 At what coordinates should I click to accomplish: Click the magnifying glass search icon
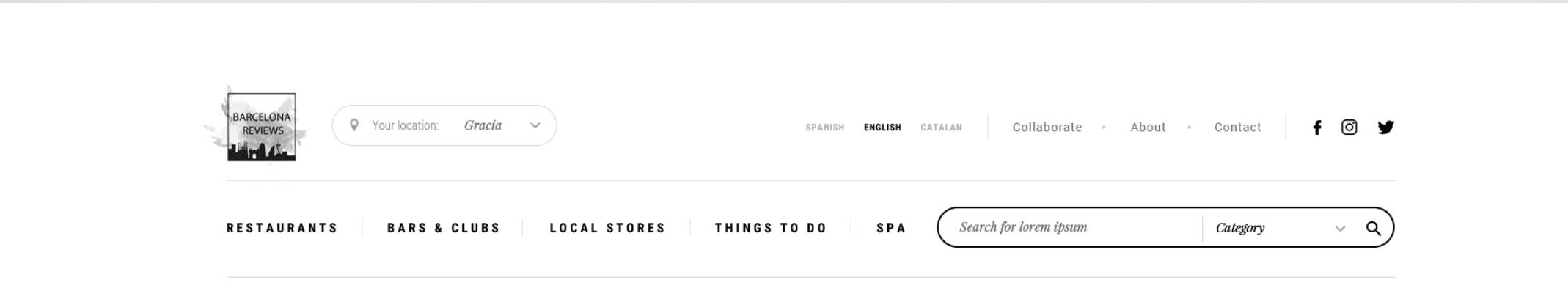1373,228
